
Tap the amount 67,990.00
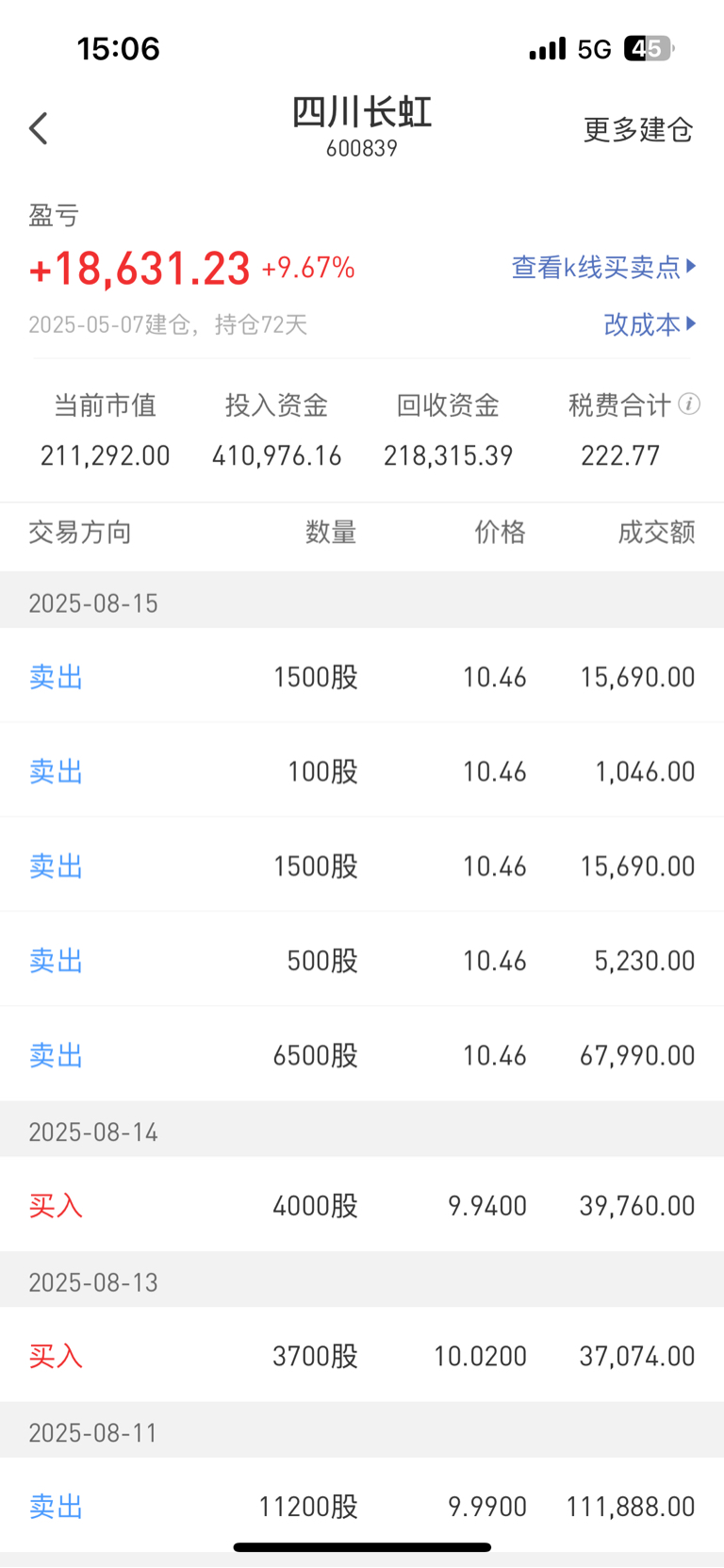click(637, 1055)
